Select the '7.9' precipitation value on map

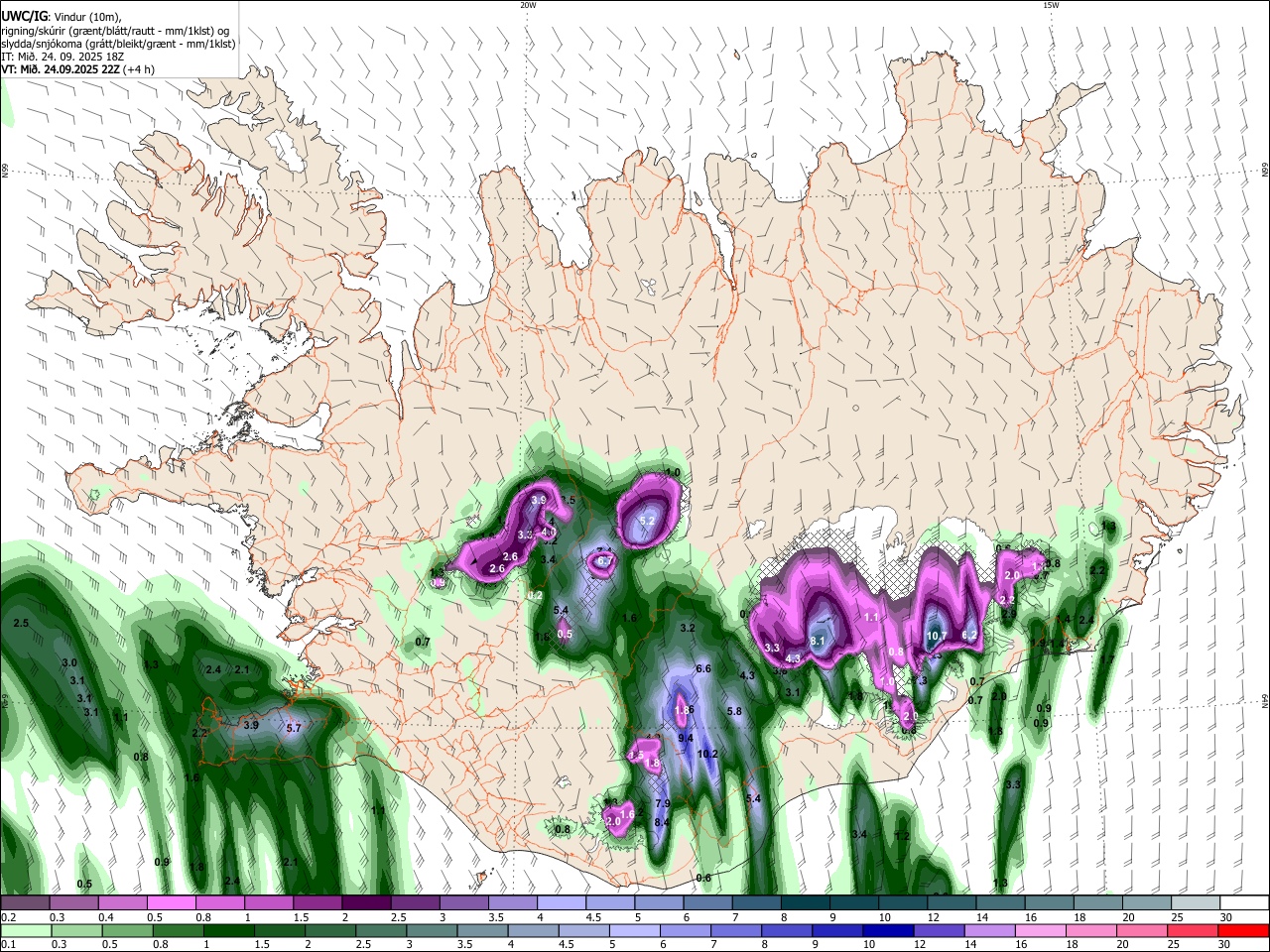tap(663, 803)
